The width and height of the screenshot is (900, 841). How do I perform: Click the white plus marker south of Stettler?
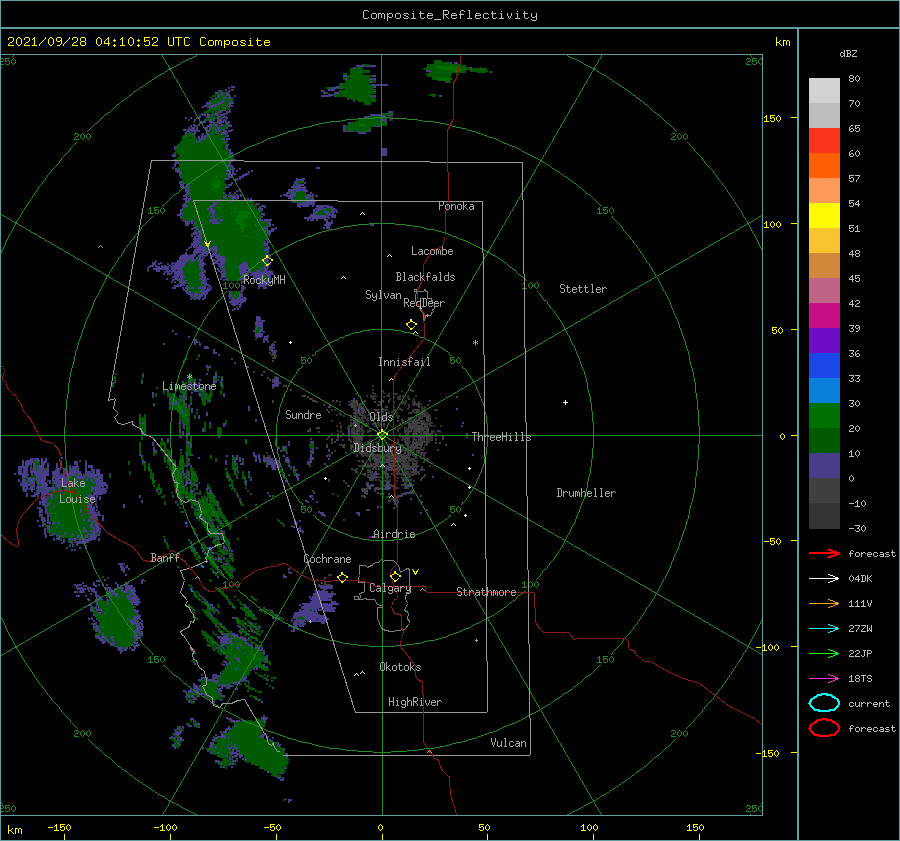pos(565,402)
